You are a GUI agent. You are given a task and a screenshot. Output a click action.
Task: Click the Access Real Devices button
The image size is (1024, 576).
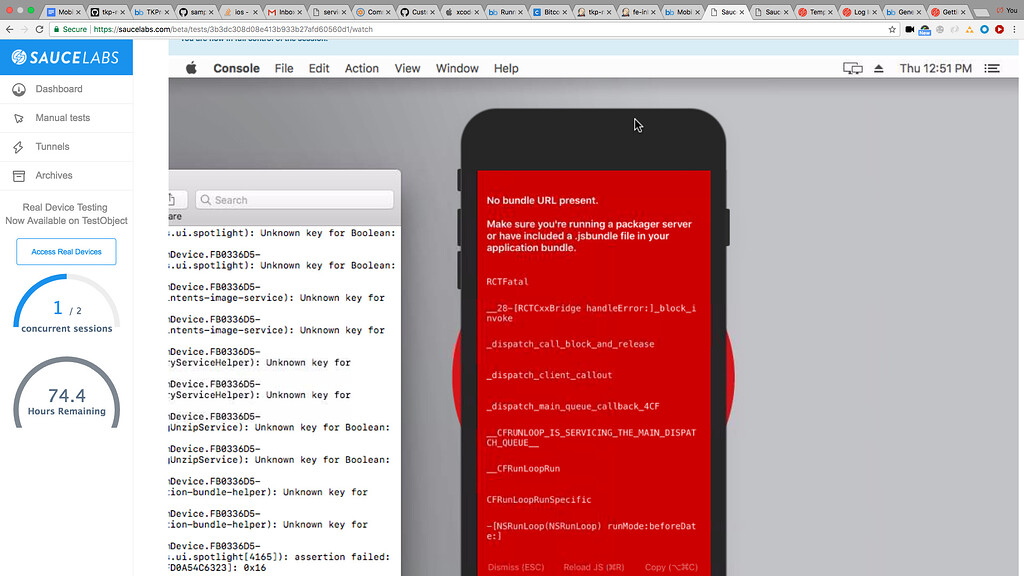(66, 251)
